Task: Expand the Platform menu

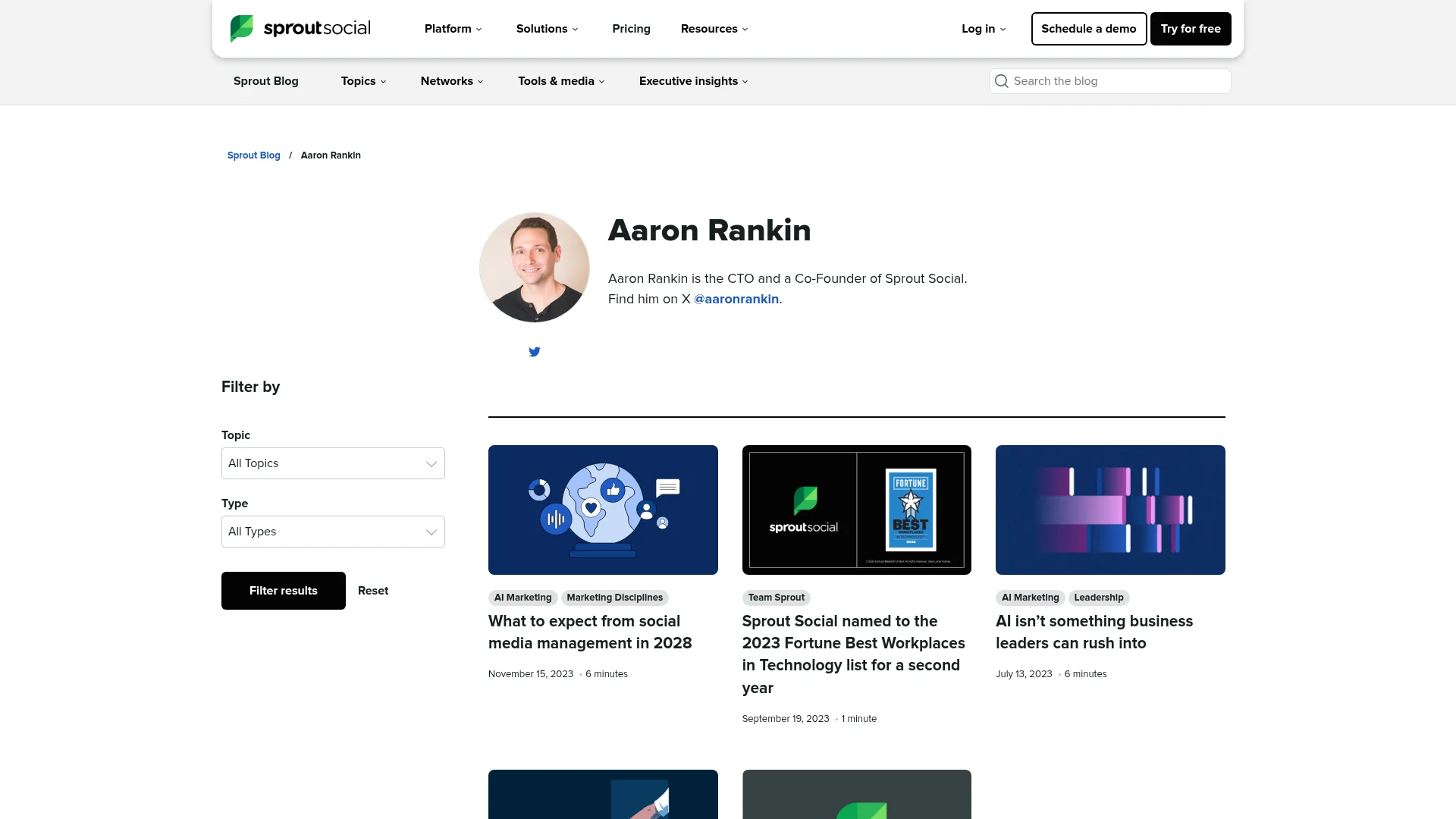Action: (453, 29)
